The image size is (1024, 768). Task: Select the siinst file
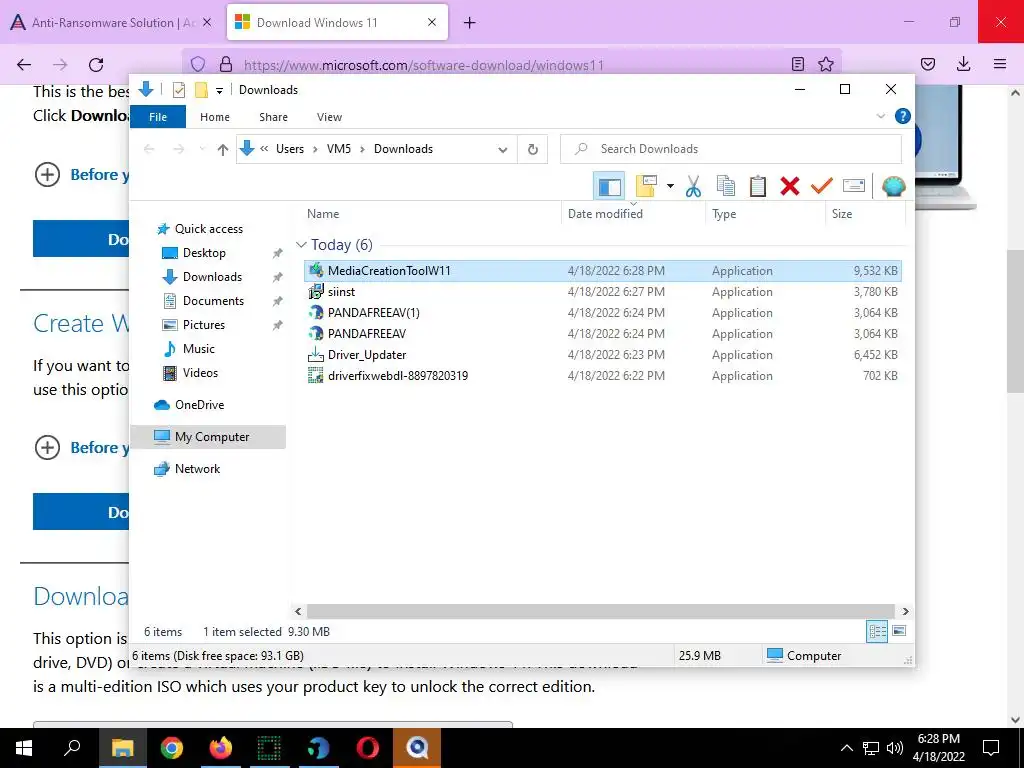(x=602, y=292)
